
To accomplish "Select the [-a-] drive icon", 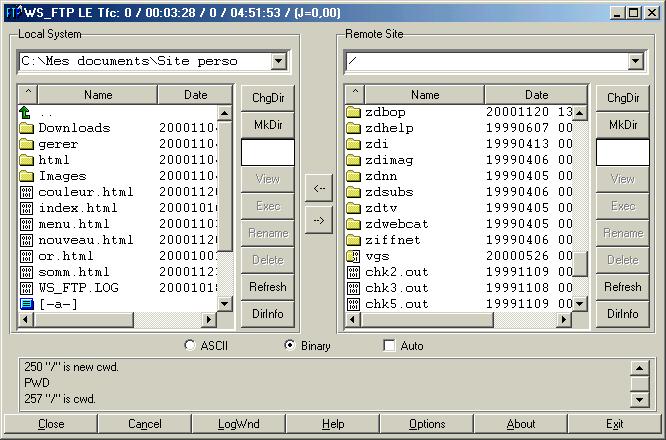I will point(26,304).
